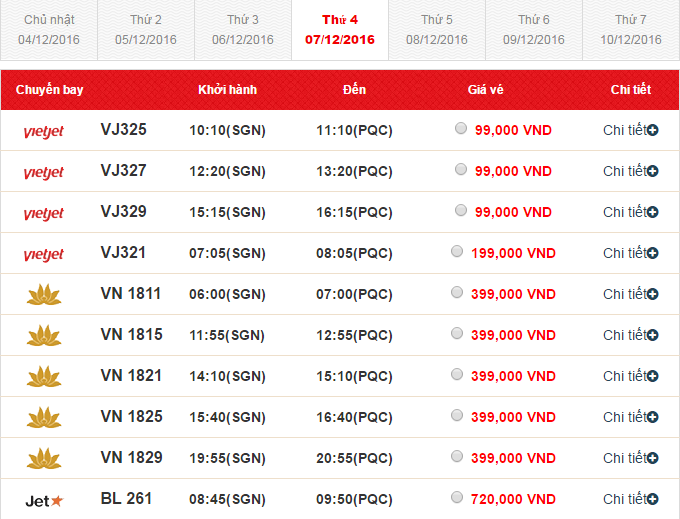Choose the 199,000 VND fare for VJ321

[x=457, y=252]
